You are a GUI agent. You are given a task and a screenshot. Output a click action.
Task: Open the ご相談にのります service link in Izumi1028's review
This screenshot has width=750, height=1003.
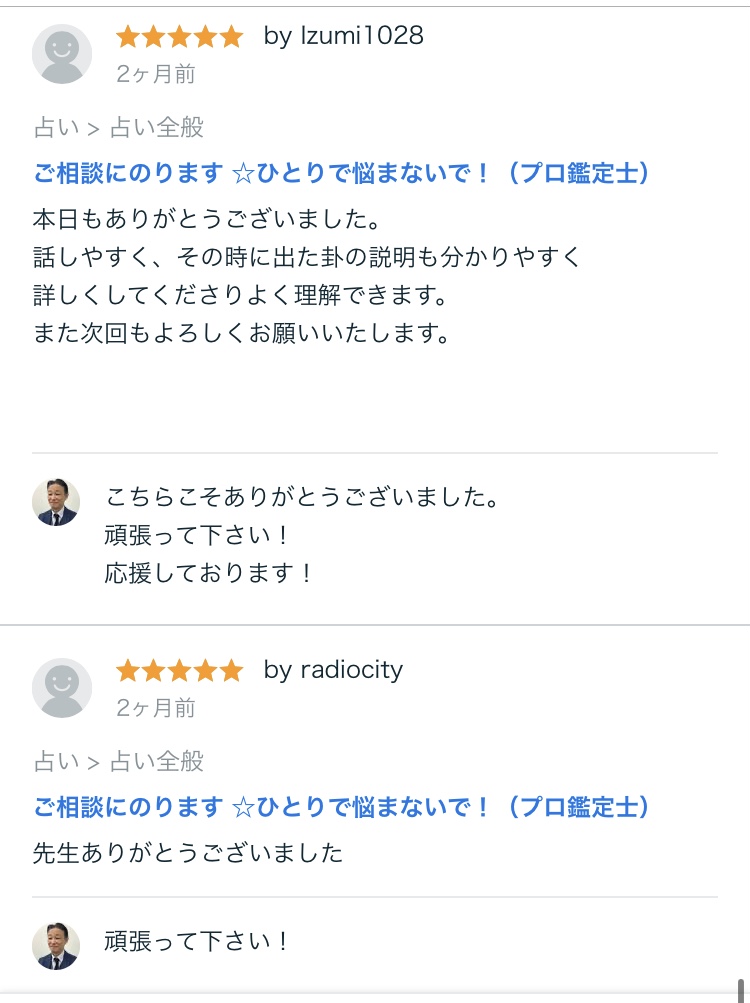[342, 174]
